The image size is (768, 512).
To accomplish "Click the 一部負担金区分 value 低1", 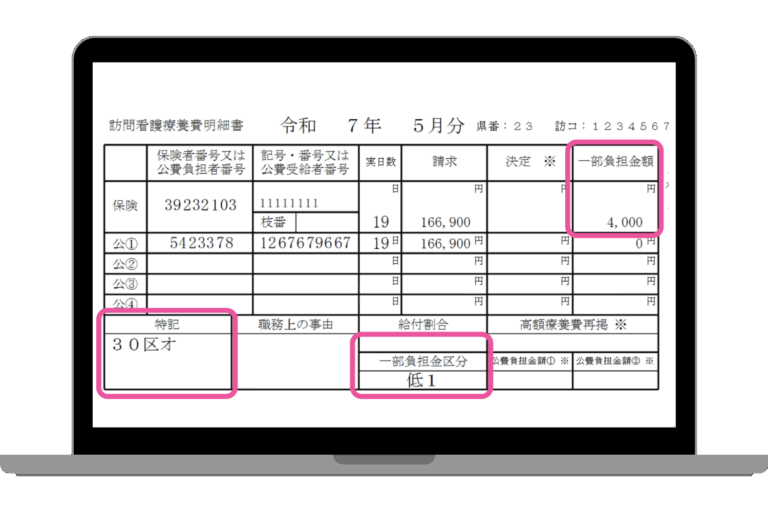I will coord(421,381).
